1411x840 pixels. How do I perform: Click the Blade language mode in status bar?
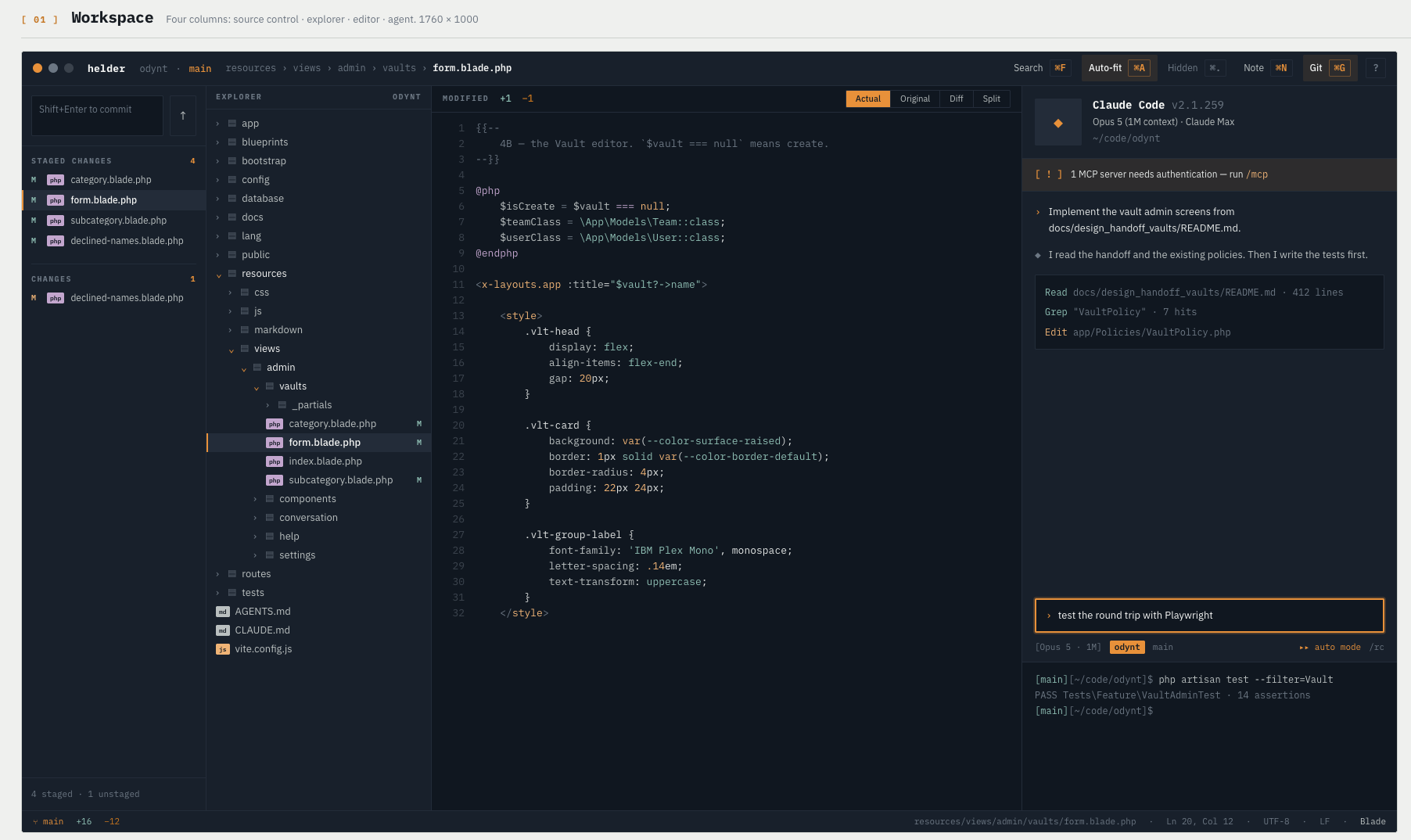tap(1373, 822)
